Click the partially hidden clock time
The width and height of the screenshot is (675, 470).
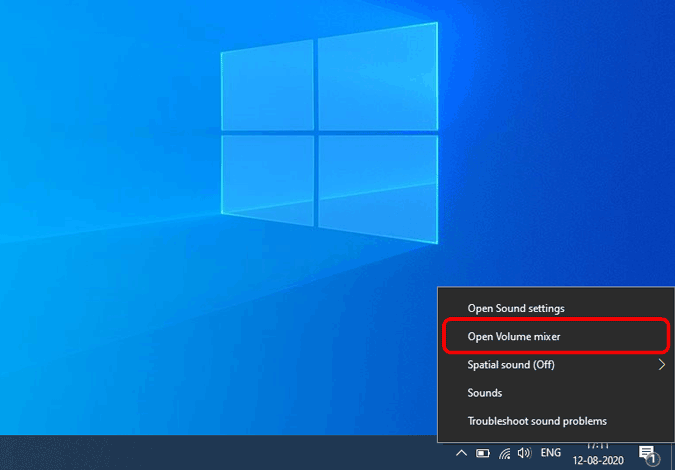click(x=598, y=445)
